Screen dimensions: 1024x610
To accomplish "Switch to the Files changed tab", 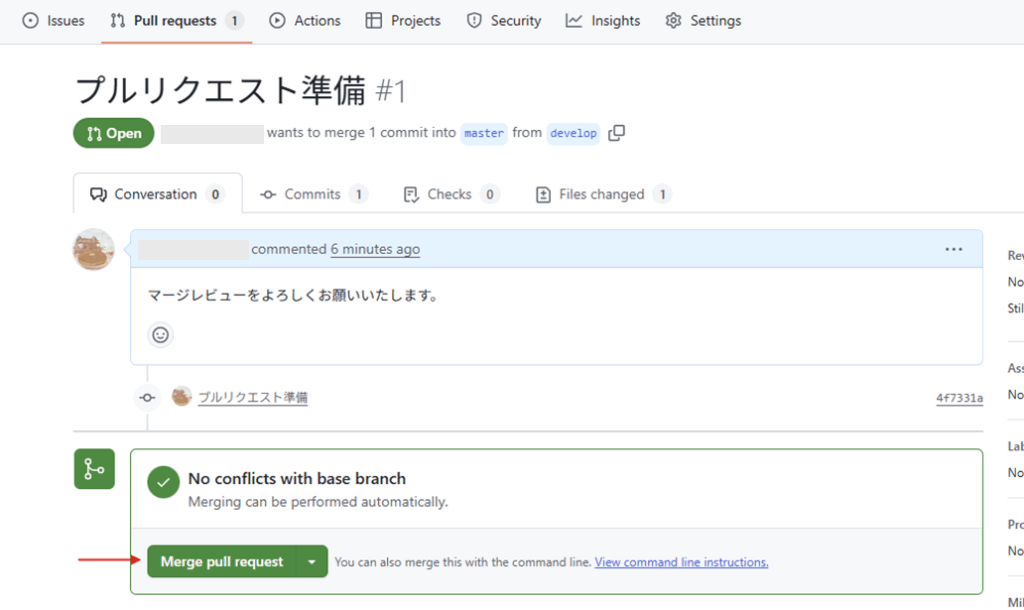I will (603, 194).
